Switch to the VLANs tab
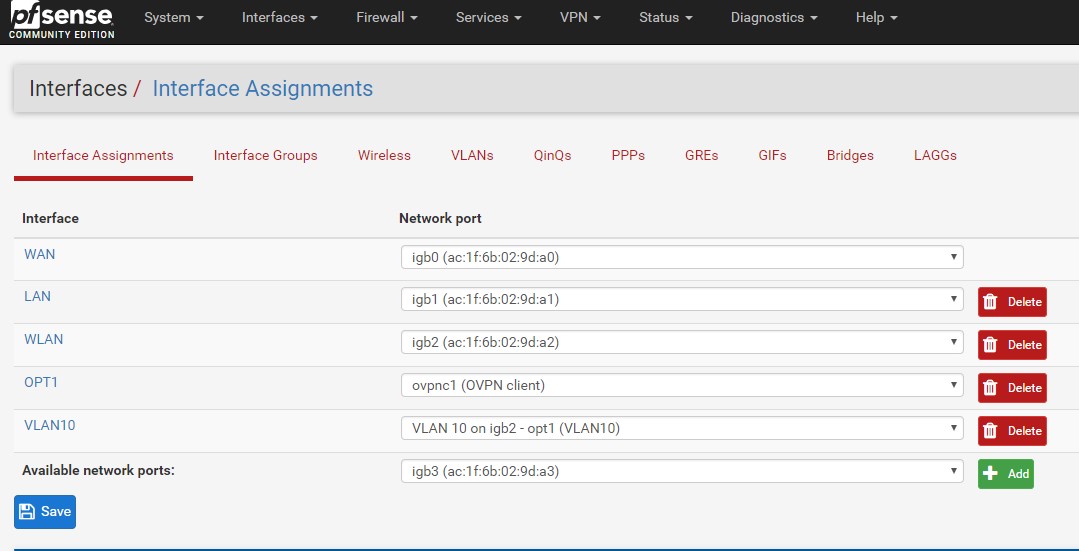Viewport: 1079px width, 551px height. point(472,155)
